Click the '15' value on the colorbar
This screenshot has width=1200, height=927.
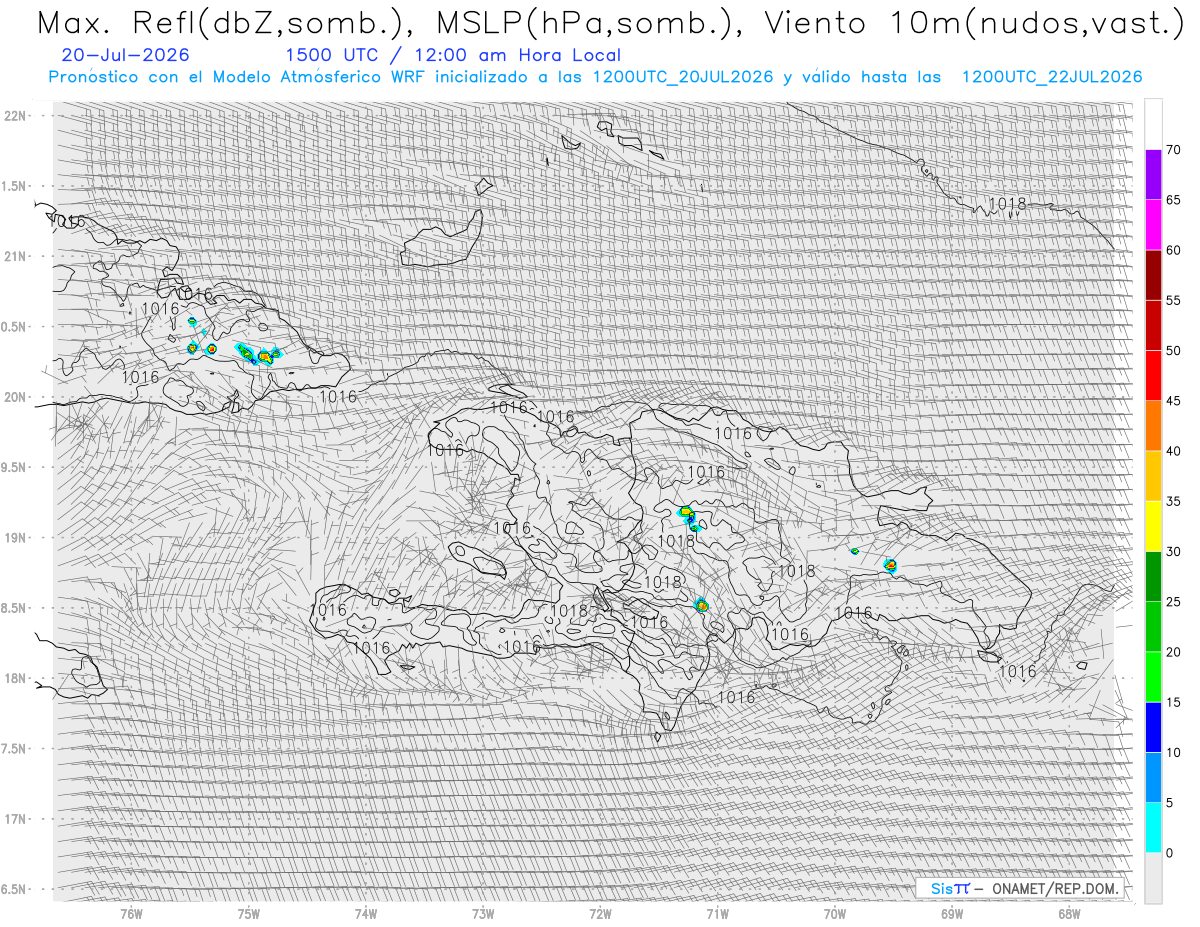click(1174, 702)
